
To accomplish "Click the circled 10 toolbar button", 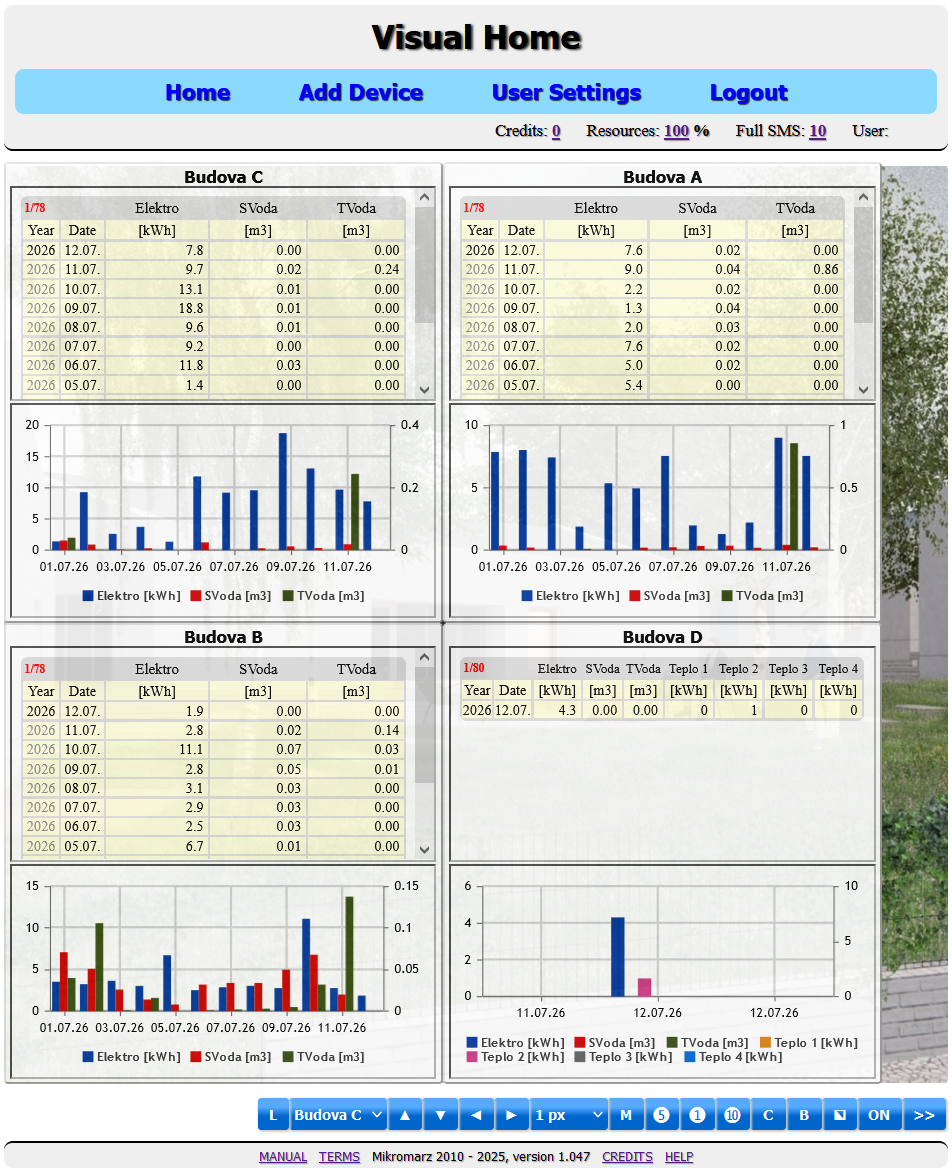I will click(x=732, y=1114).
